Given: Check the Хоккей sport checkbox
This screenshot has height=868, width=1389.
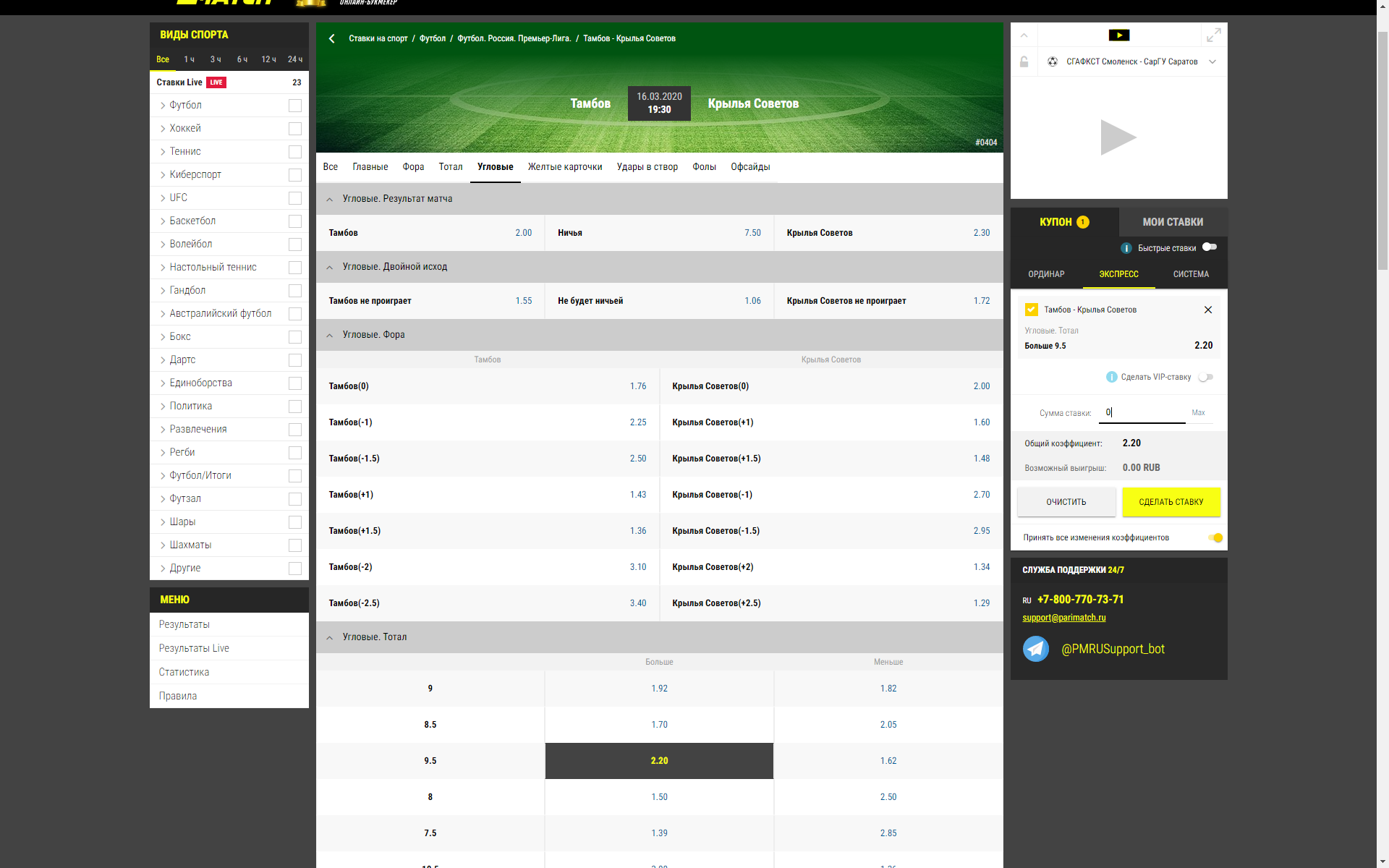Looking at the screenshot, I should (295, 129).
